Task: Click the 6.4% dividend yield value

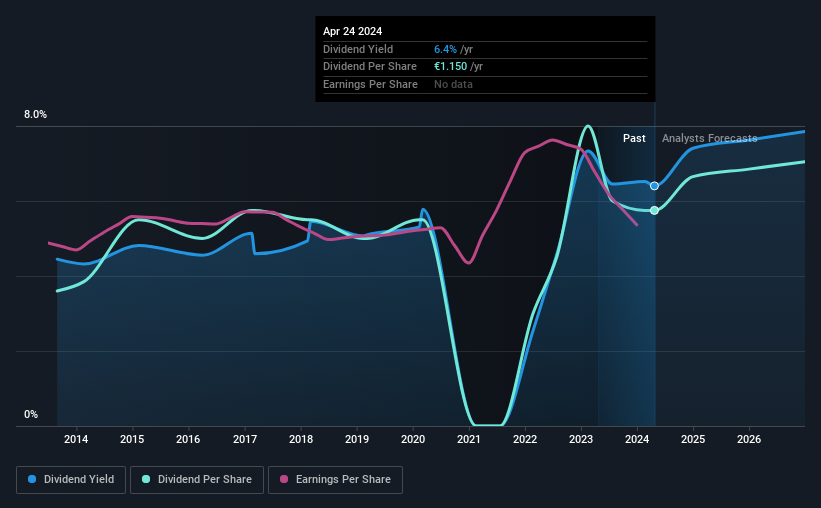Action: (445, 49)
